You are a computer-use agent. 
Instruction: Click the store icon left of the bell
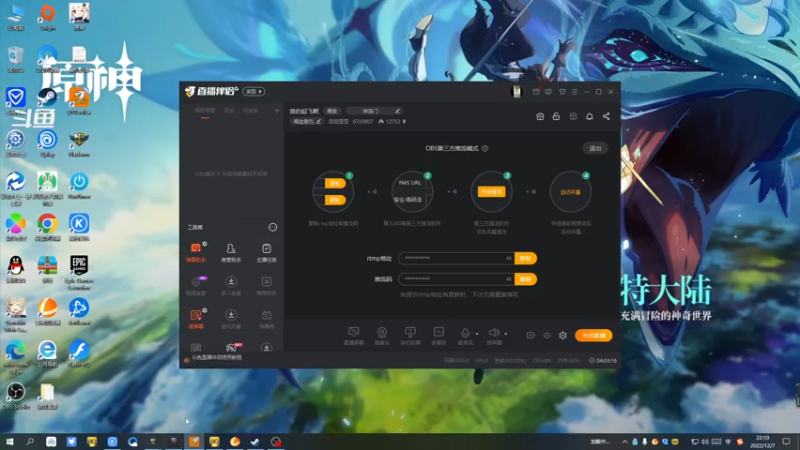tap(573, 116)
